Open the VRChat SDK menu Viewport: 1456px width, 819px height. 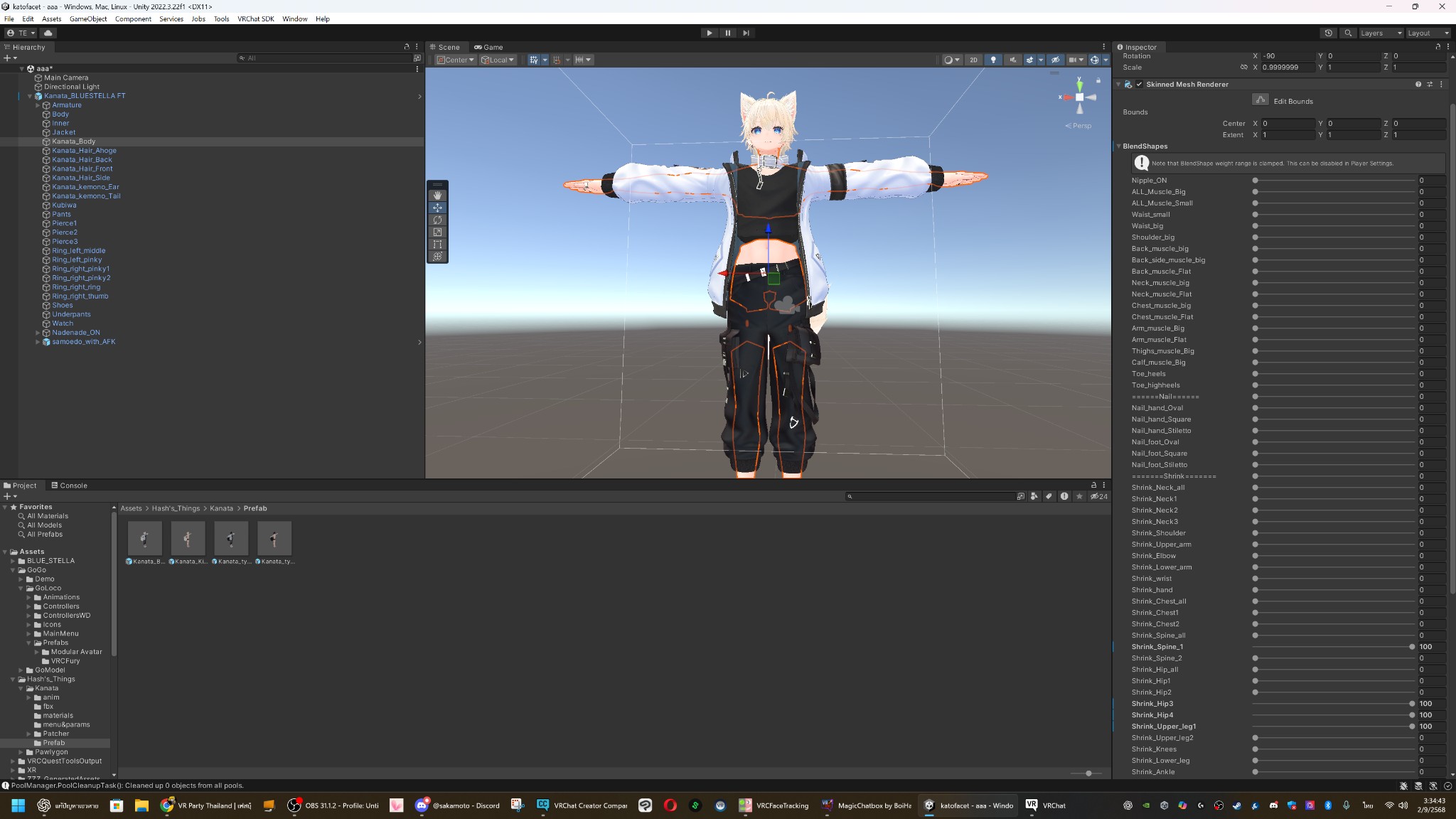tap(255, 18)
